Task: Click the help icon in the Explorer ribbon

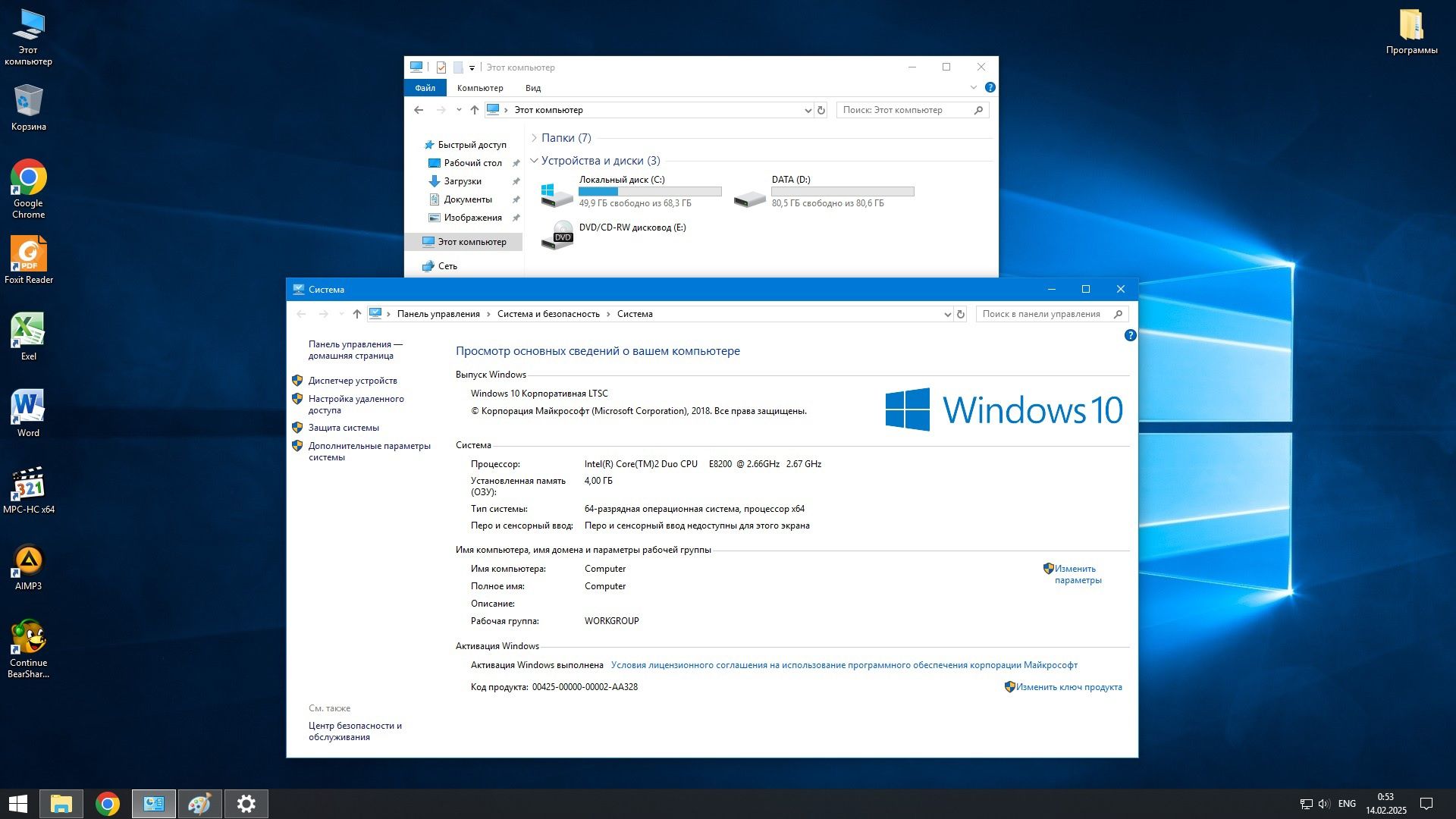Action: tap(990, 88)
